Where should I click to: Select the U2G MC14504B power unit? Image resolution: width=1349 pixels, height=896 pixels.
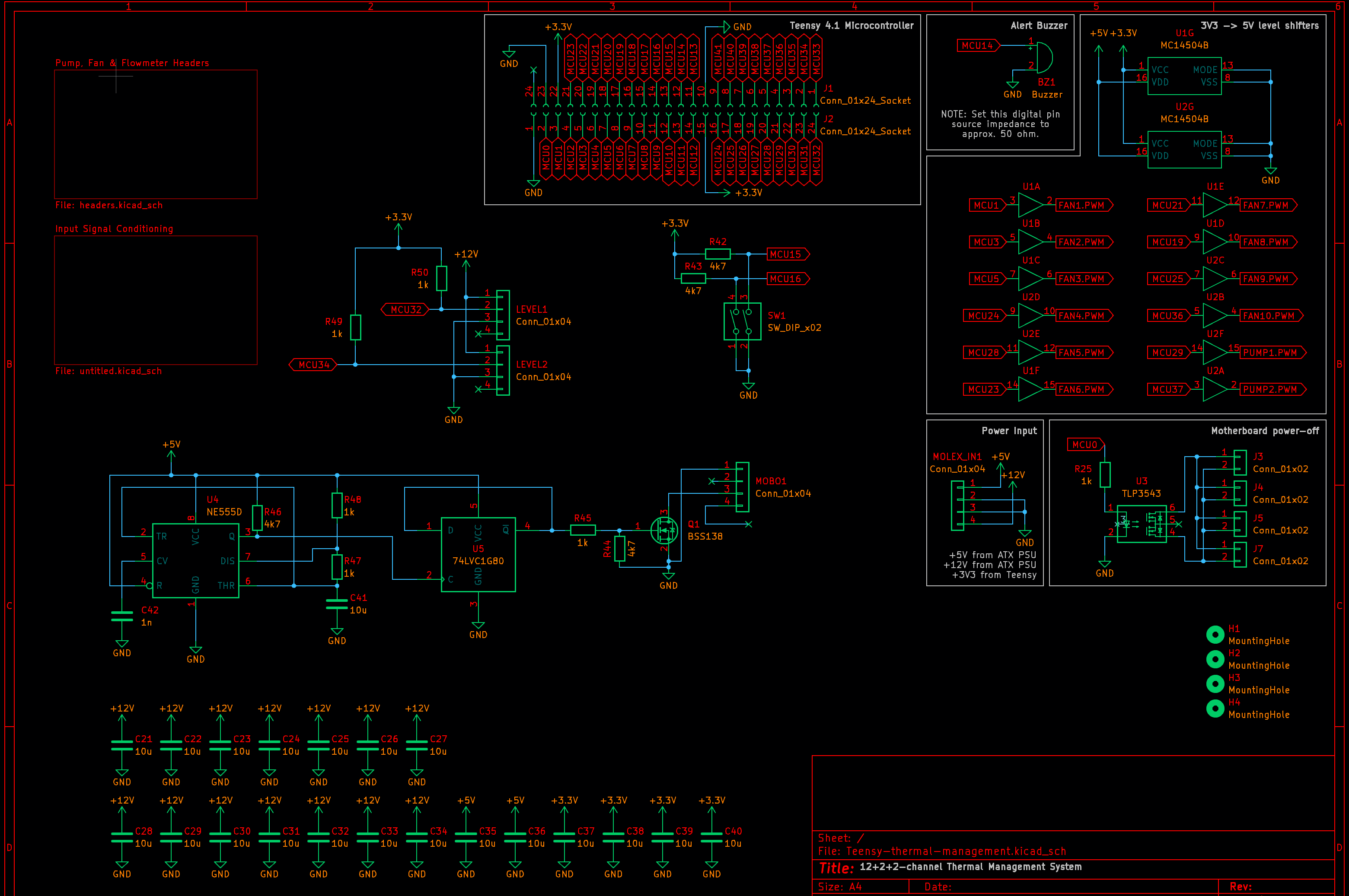tap(1184, 149)
